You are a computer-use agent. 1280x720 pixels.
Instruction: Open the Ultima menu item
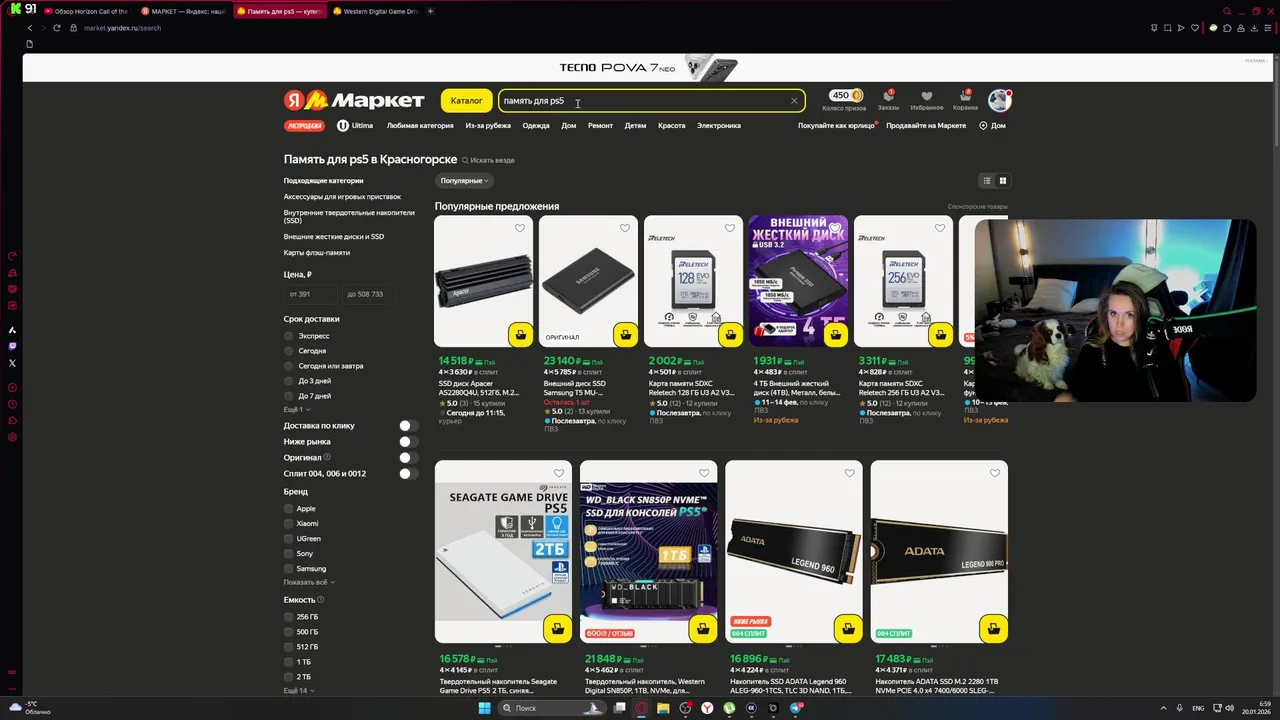pos(355,126)
